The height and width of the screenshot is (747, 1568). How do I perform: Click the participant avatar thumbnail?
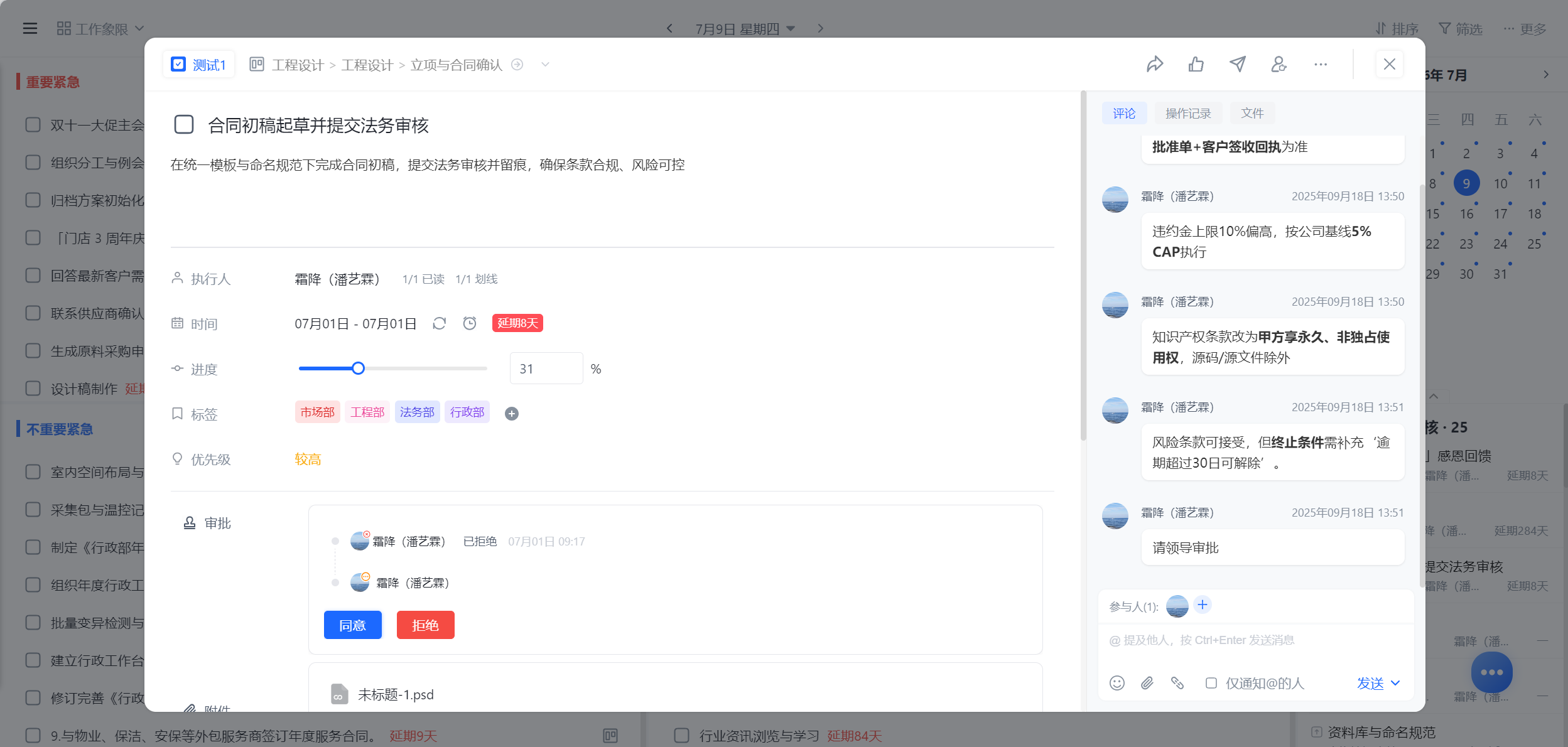[x=1177, y=606]
